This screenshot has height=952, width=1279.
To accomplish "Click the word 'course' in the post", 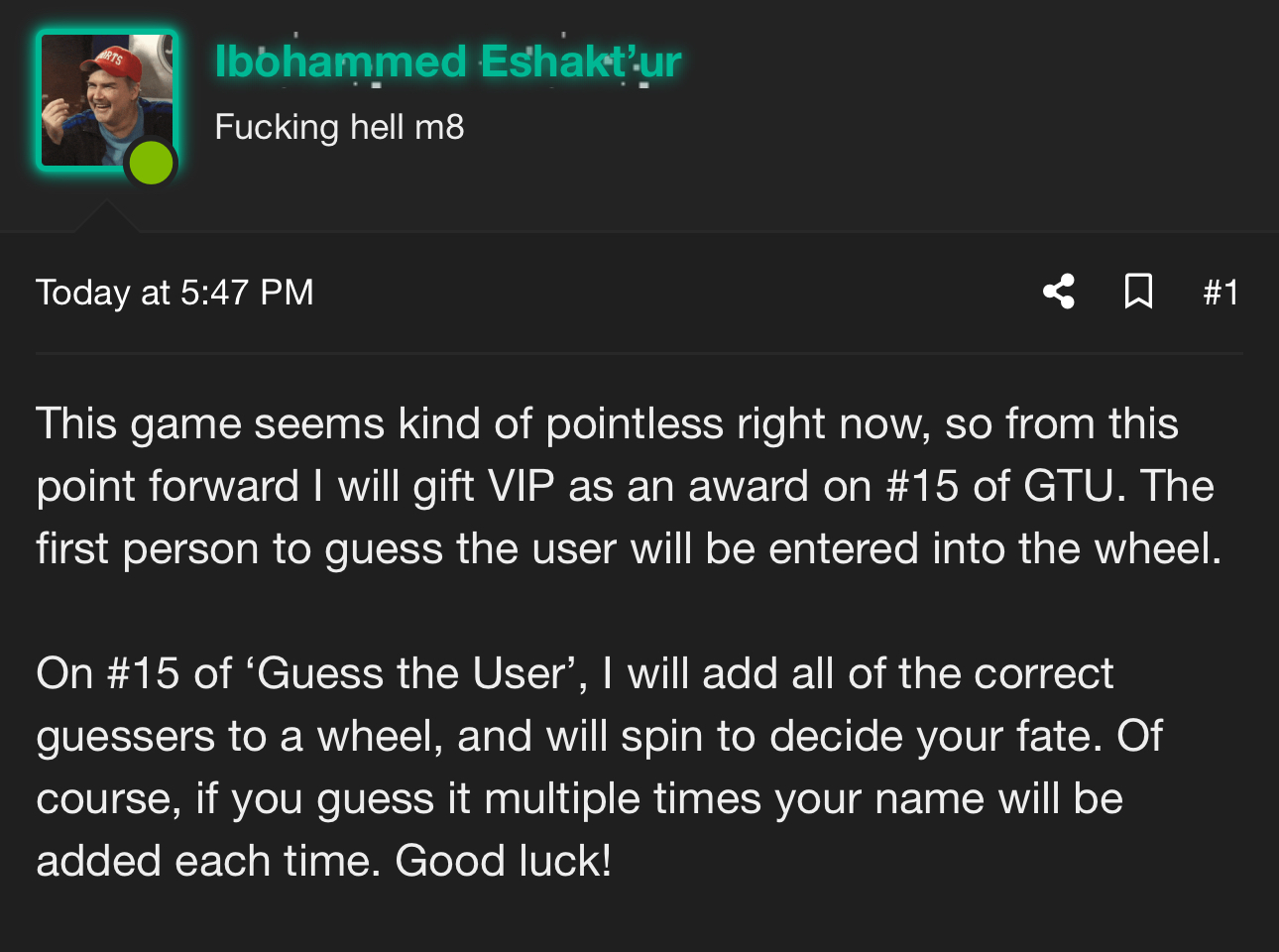I will [106, 799].
